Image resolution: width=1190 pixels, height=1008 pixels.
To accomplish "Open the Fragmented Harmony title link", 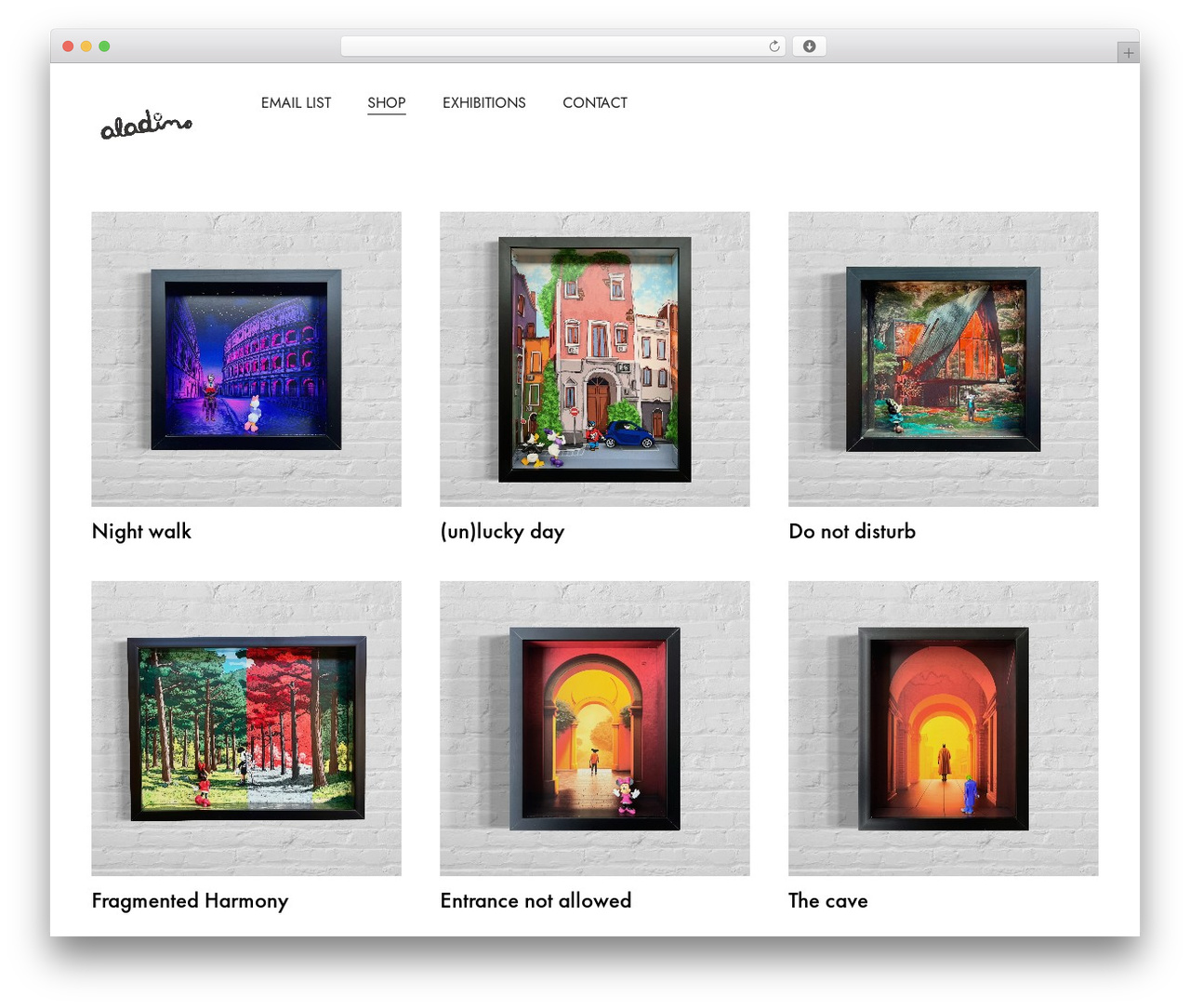I will 190,900.
